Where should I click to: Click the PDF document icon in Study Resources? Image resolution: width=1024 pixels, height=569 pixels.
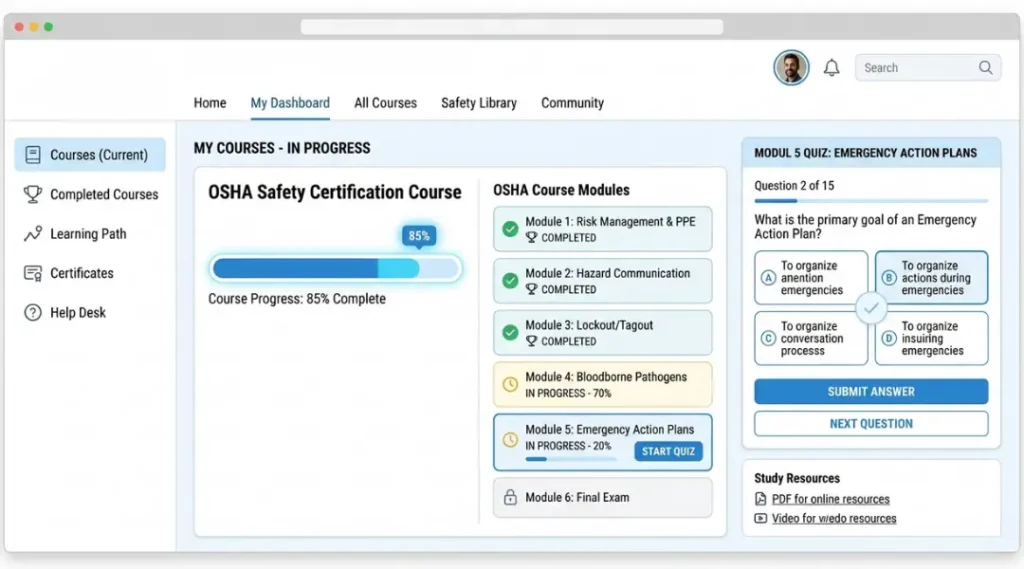(x=760, y=499)
